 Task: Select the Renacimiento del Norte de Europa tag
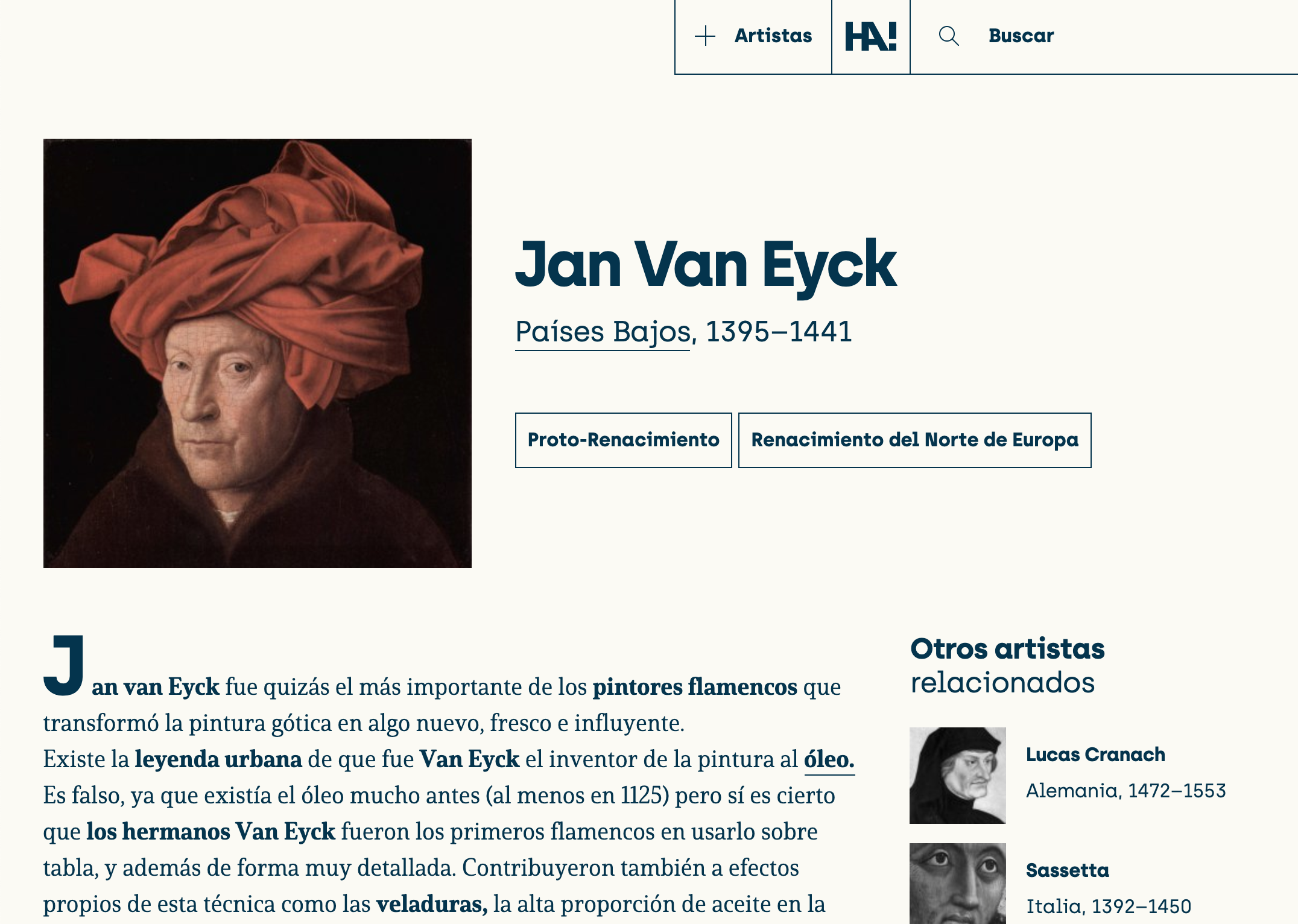pos(914,440)
